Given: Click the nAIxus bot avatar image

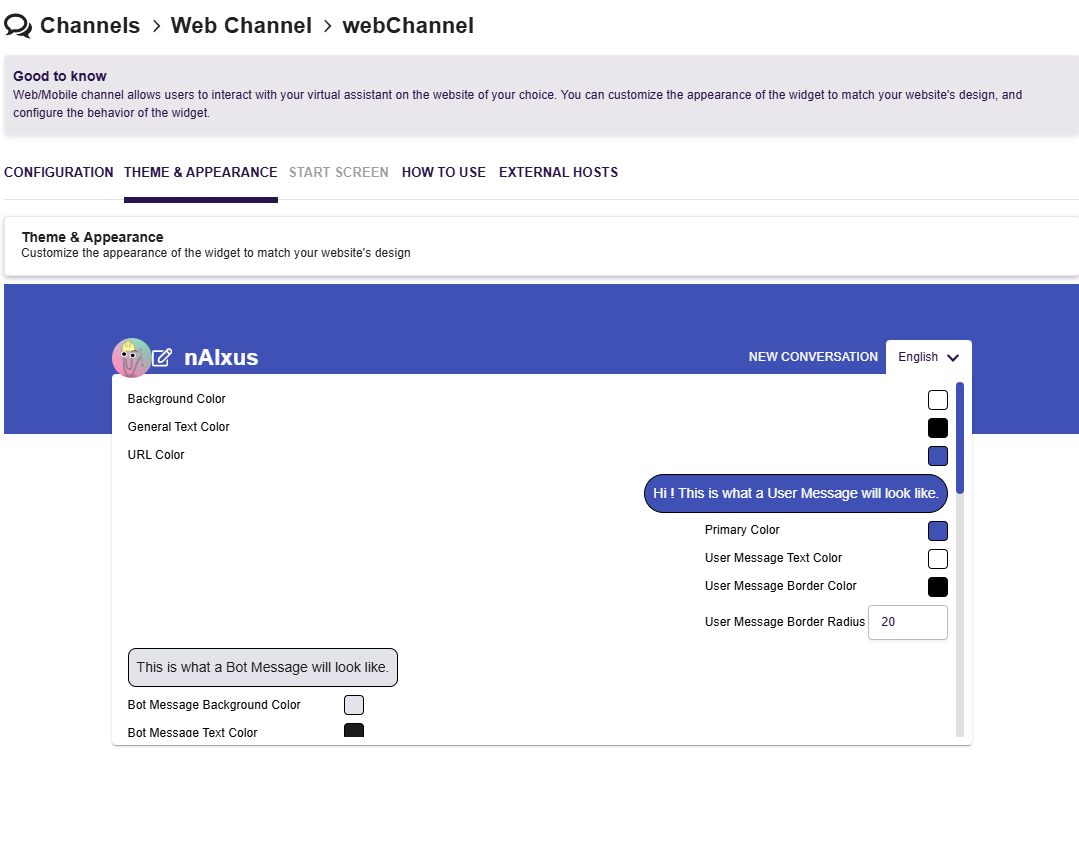Looking at the screenshot, I should [131, 358].
